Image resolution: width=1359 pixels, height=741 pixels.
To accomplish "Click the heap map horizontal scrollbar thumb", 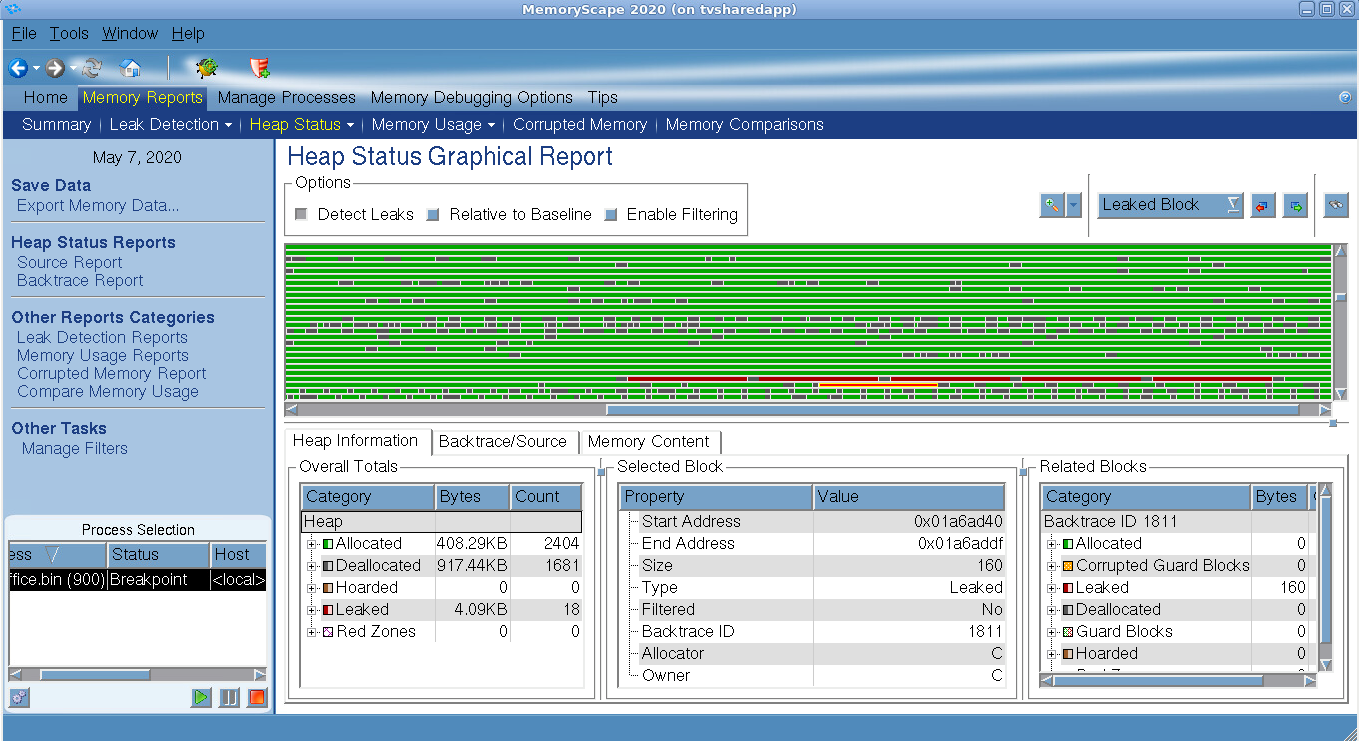I will point(952,409).
